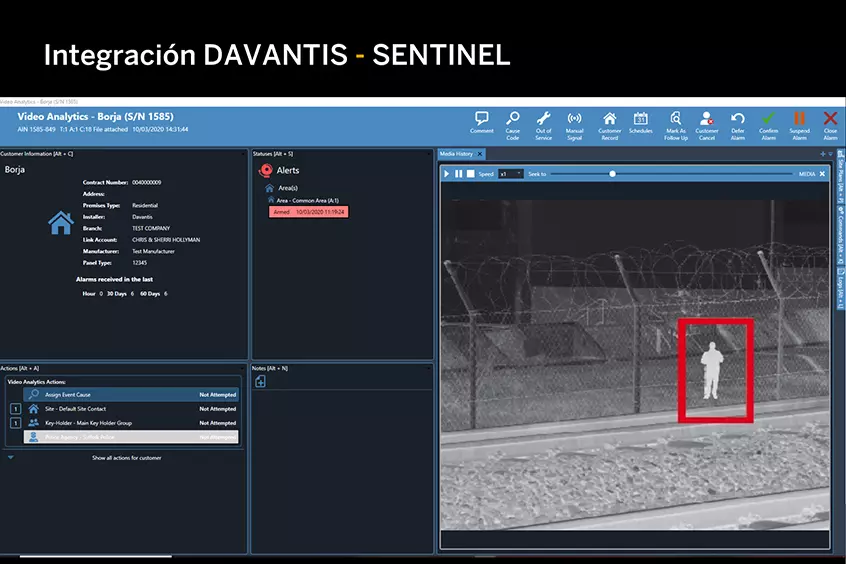
Task: Click the thermal video frame preview
Action: [635, 365]
